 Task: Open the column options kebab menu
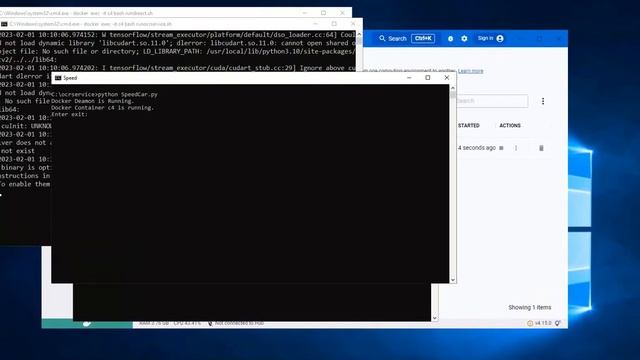tap(543, 101)
